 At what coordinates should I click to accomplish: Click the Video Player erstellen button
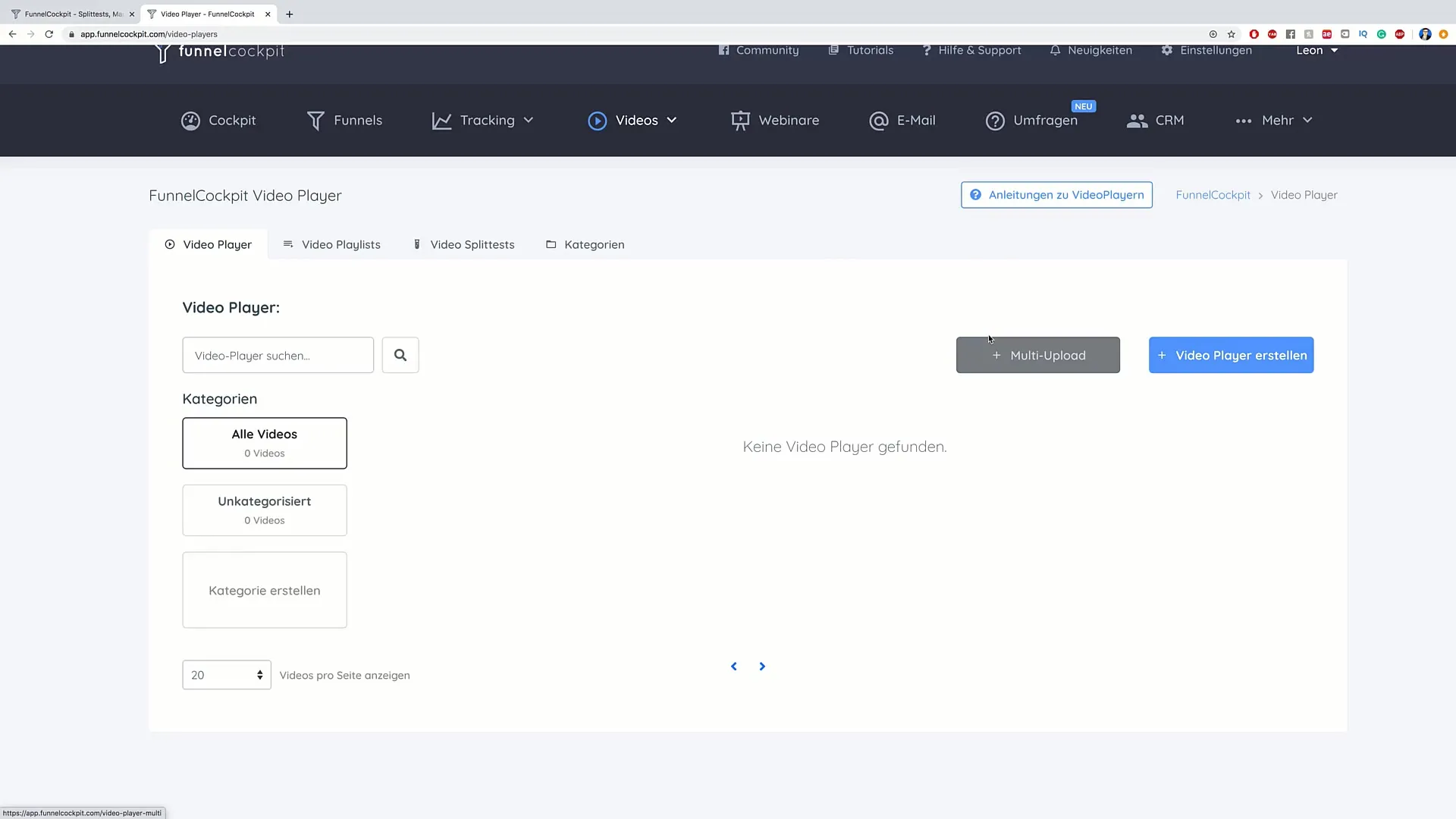point(1231,355)
